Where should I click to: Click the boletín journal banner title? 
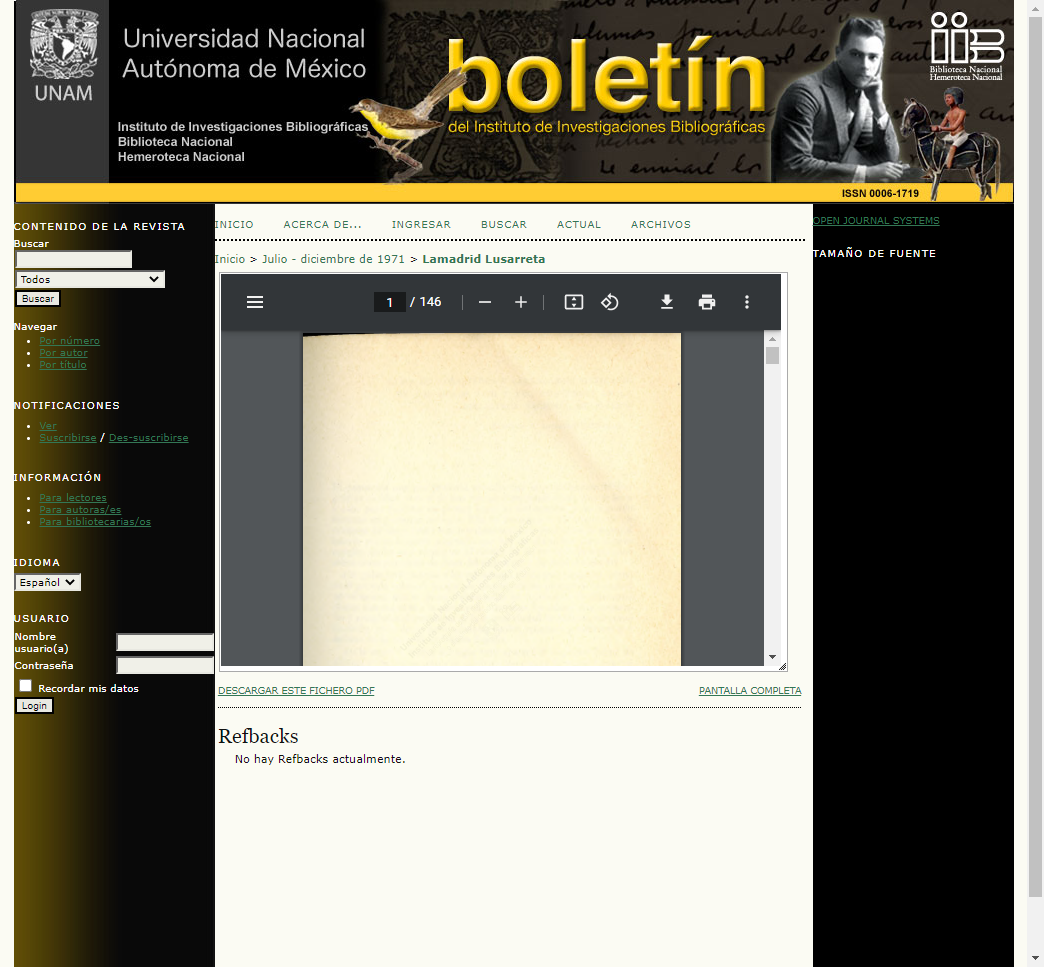(606, 75)
